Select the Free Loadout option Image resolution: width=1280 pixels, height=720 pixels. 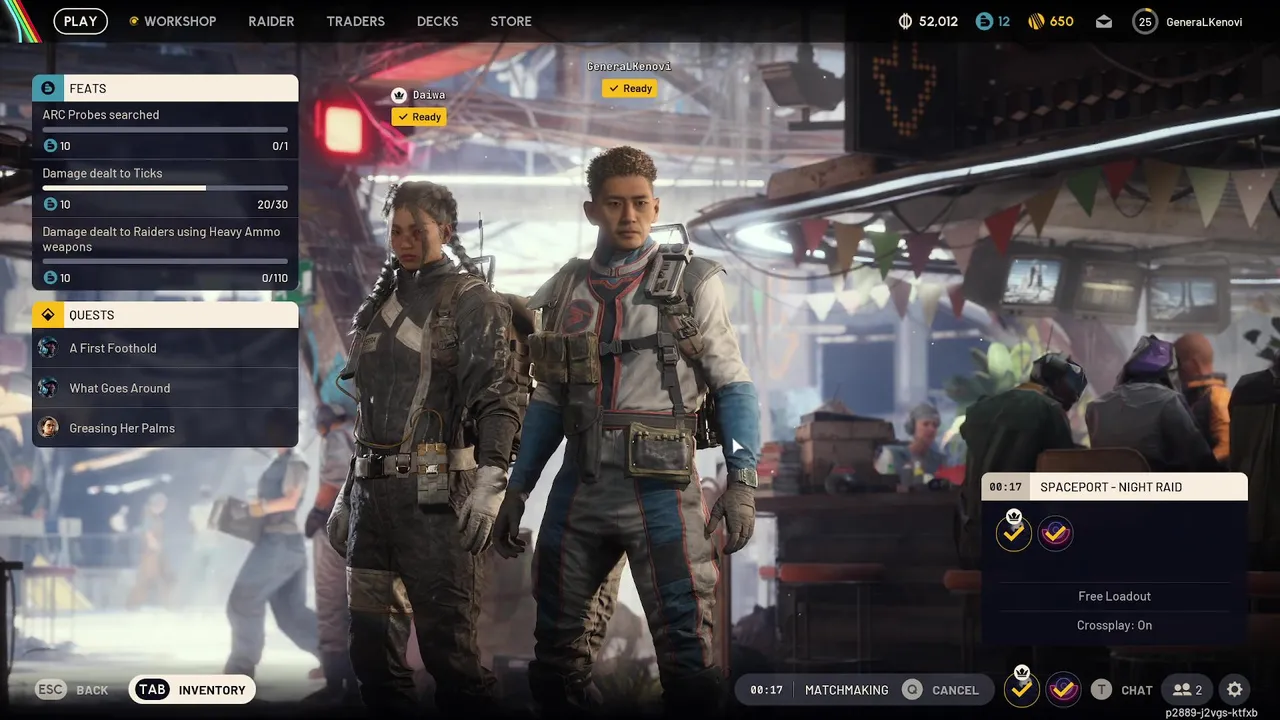click(1114, 596)
